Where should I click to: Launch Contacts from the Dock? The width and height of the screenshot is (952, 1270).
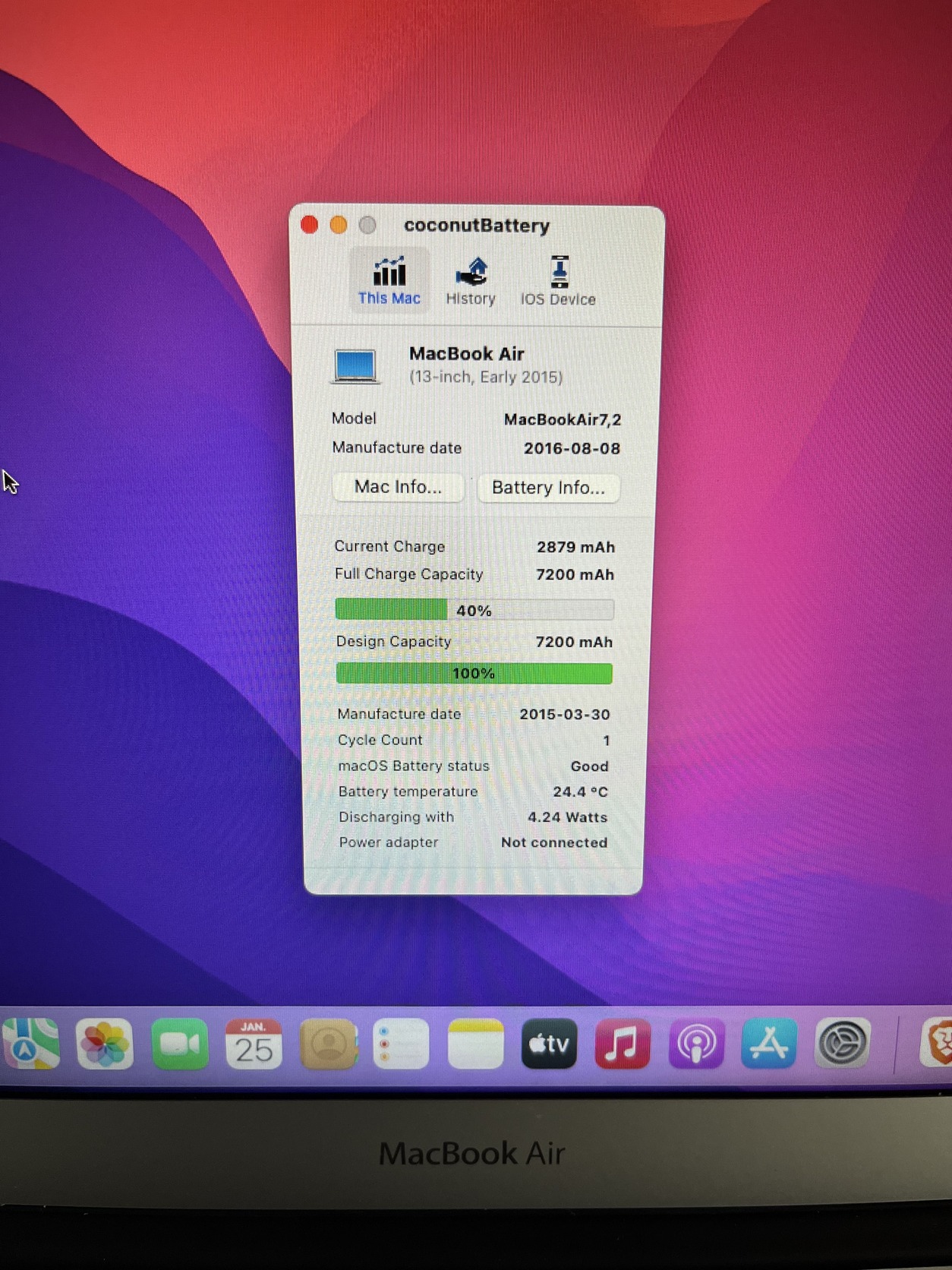(328, 1044)
